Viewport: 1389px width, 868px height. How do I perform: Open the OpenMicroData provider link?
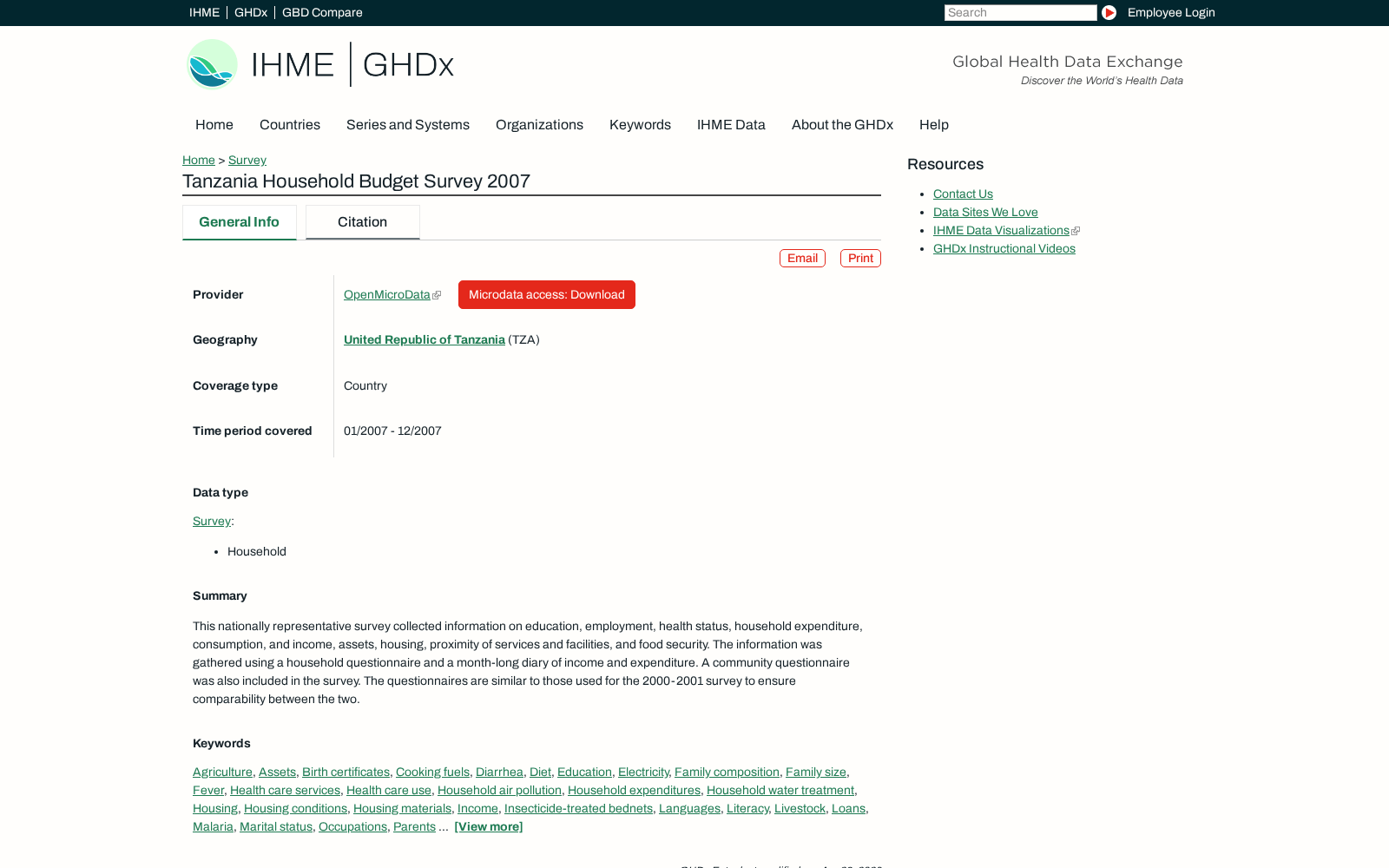(x=387, y=294)
